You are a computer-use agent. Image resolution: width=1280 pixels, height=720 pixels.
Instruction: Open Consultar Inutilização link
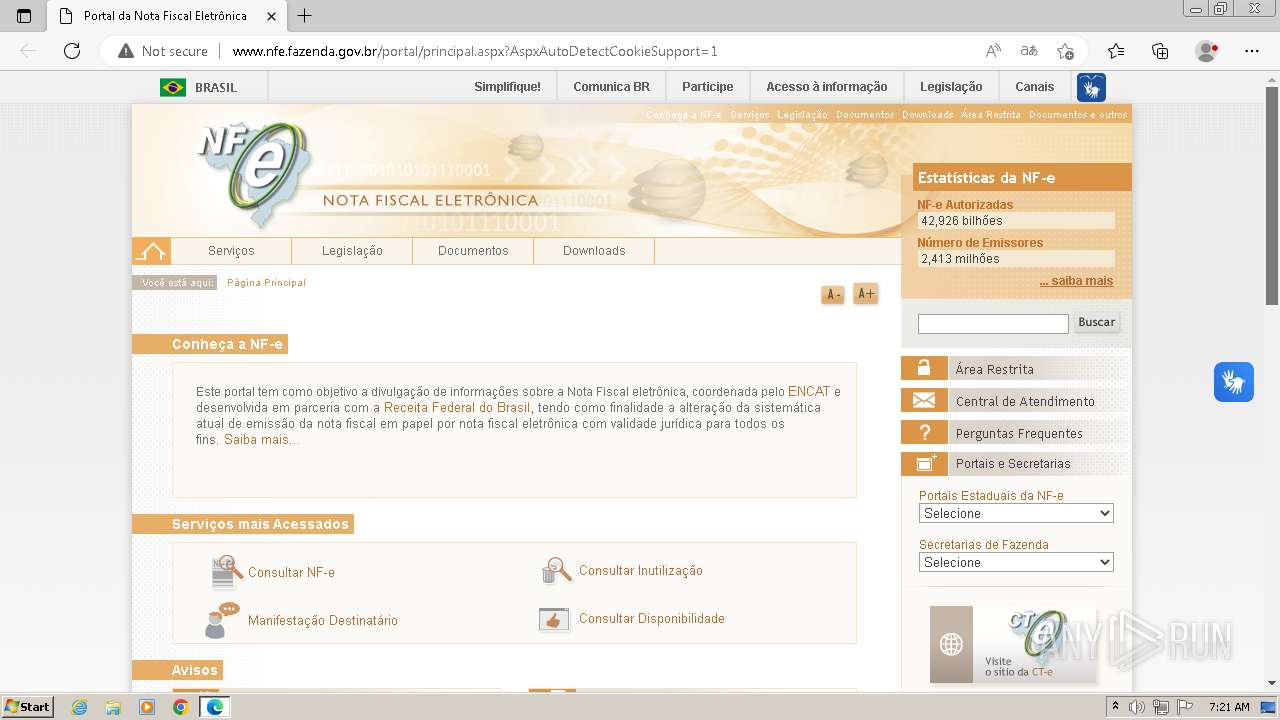[641, 571]
